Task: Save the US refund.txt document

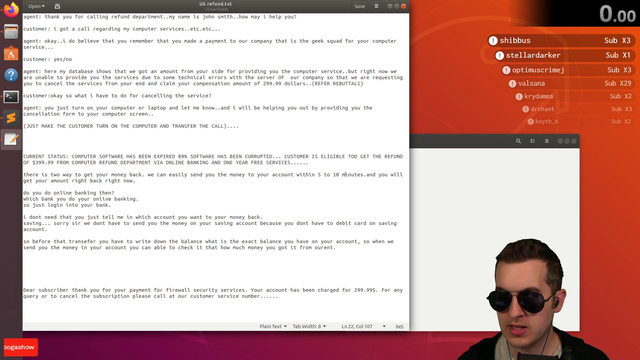Action: (360, 6)
